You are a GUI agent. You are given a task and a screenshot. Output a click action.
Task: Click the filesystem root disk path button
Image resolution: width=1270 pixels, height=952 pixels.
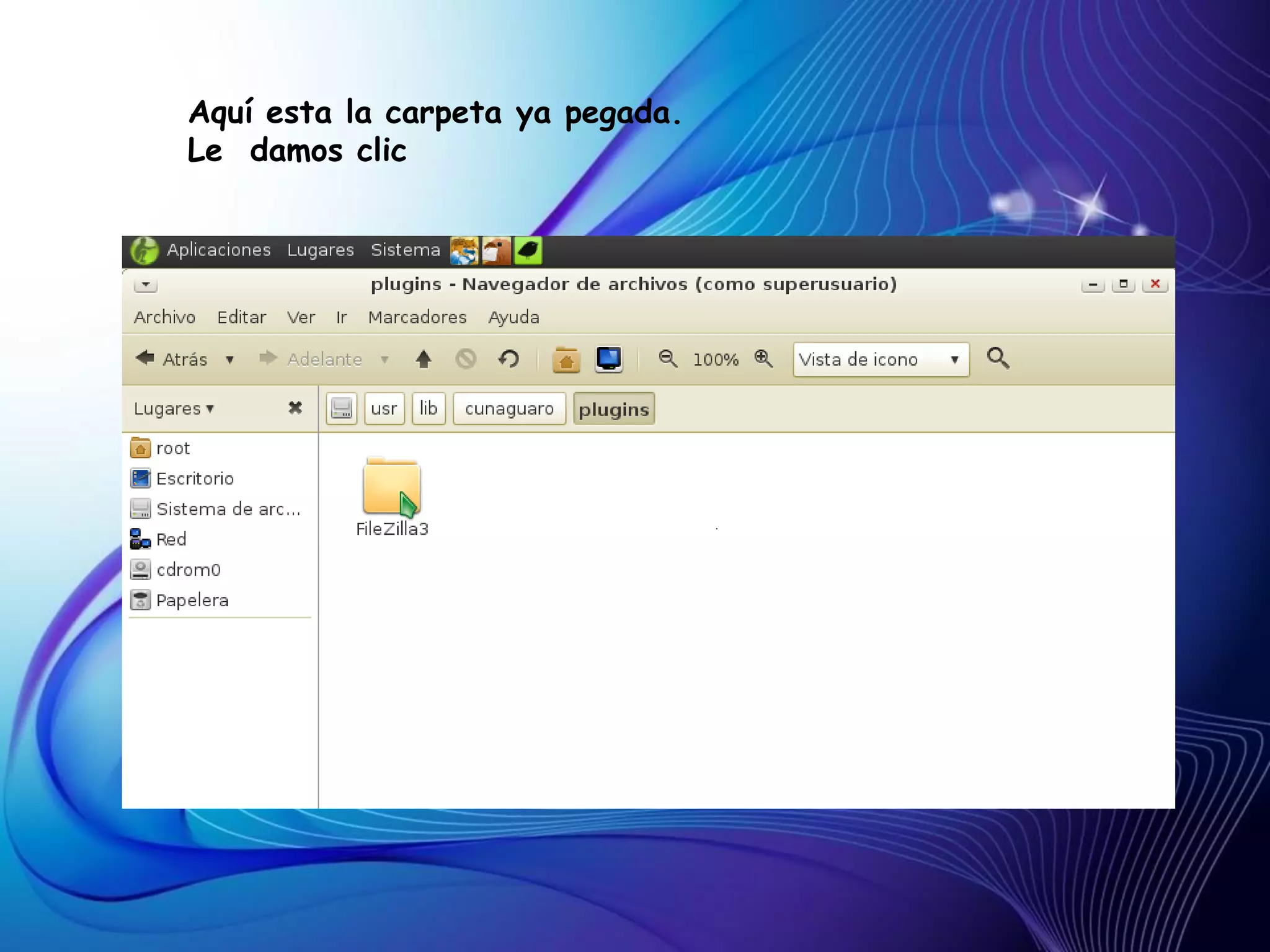342,408
